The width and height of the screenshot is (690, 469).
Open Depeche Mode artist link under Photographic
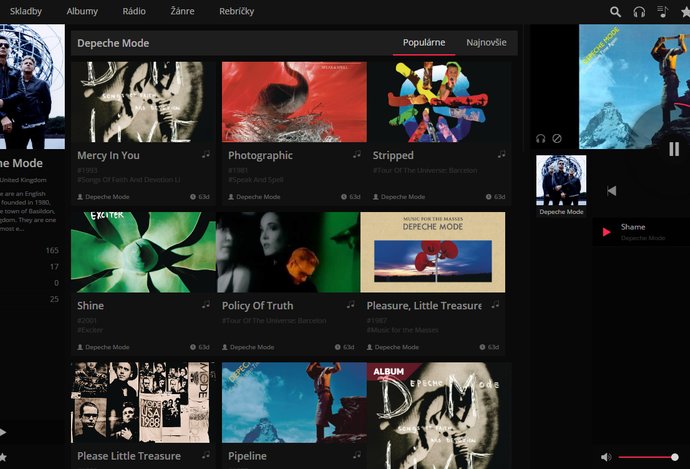pos(258,197)
